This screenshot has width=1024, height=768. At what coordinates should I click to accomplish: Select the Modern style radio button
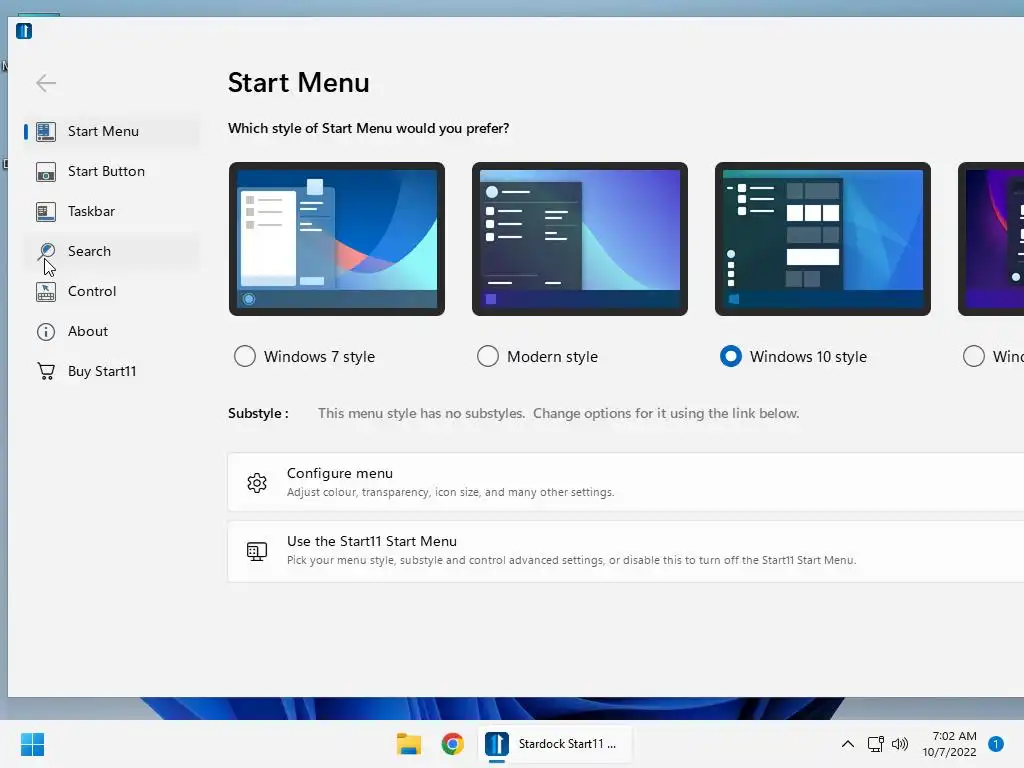[x=488, y=357]
